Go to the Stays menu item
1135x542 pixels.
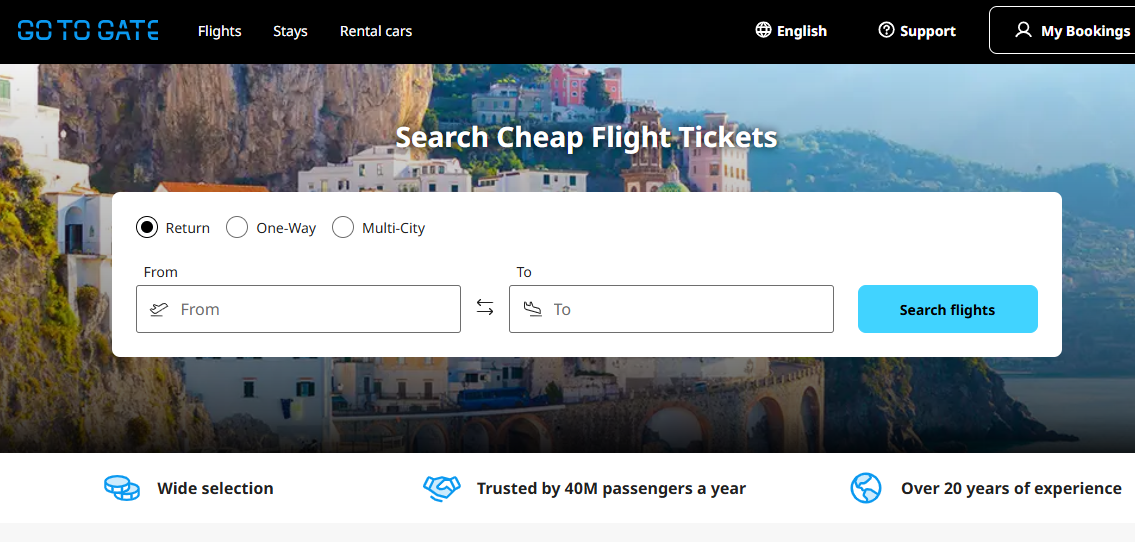(290, 31)
